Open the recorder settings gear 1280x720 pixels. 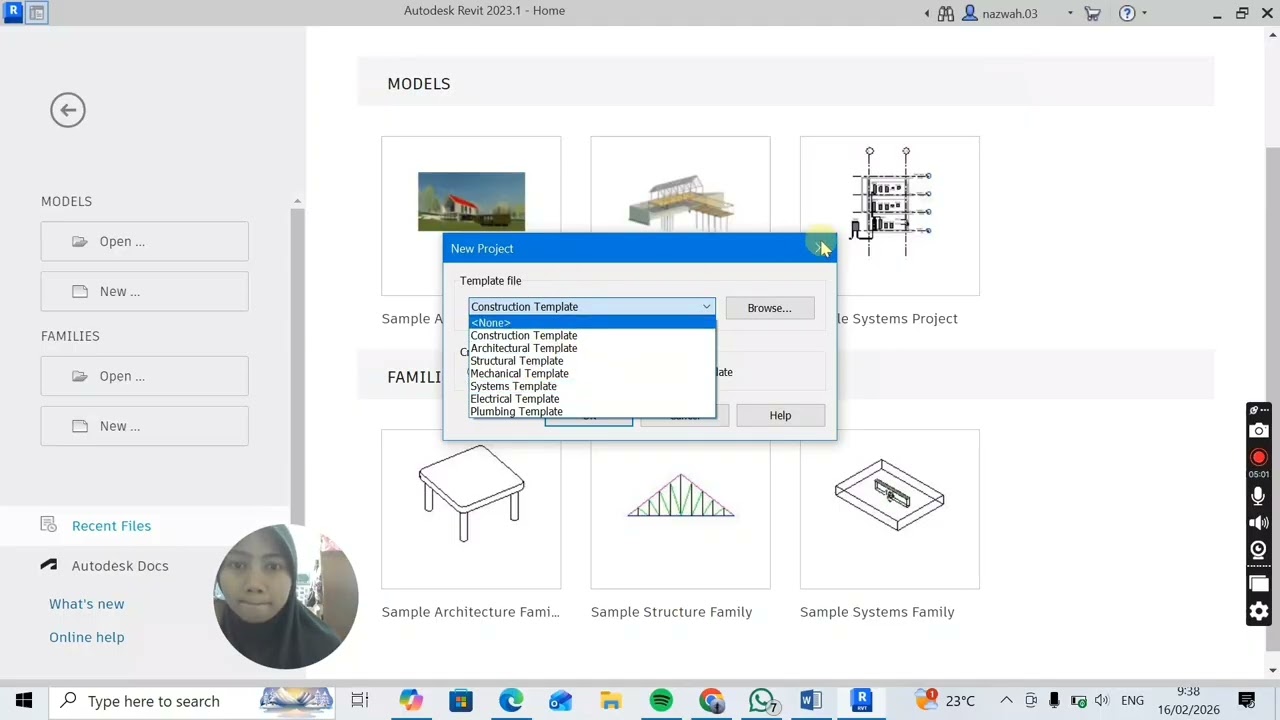[x=1259, y=611]
